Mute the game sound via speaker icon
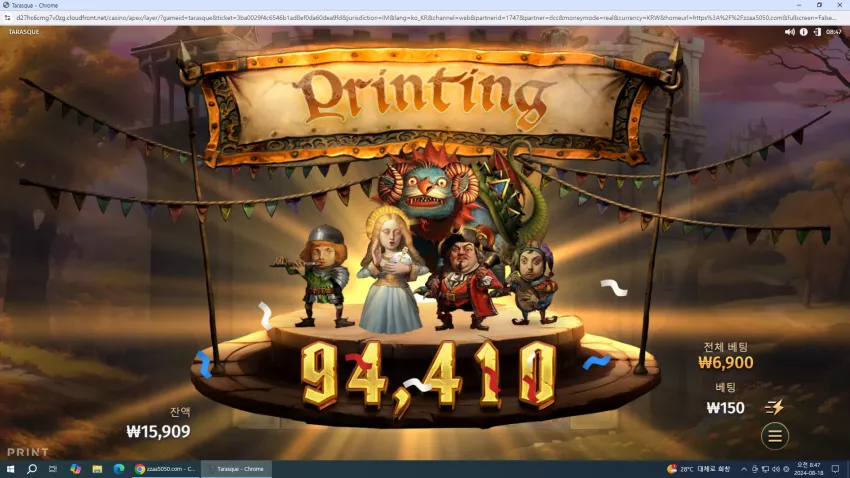This screenshot has height=478, width=850. [789, 32]
